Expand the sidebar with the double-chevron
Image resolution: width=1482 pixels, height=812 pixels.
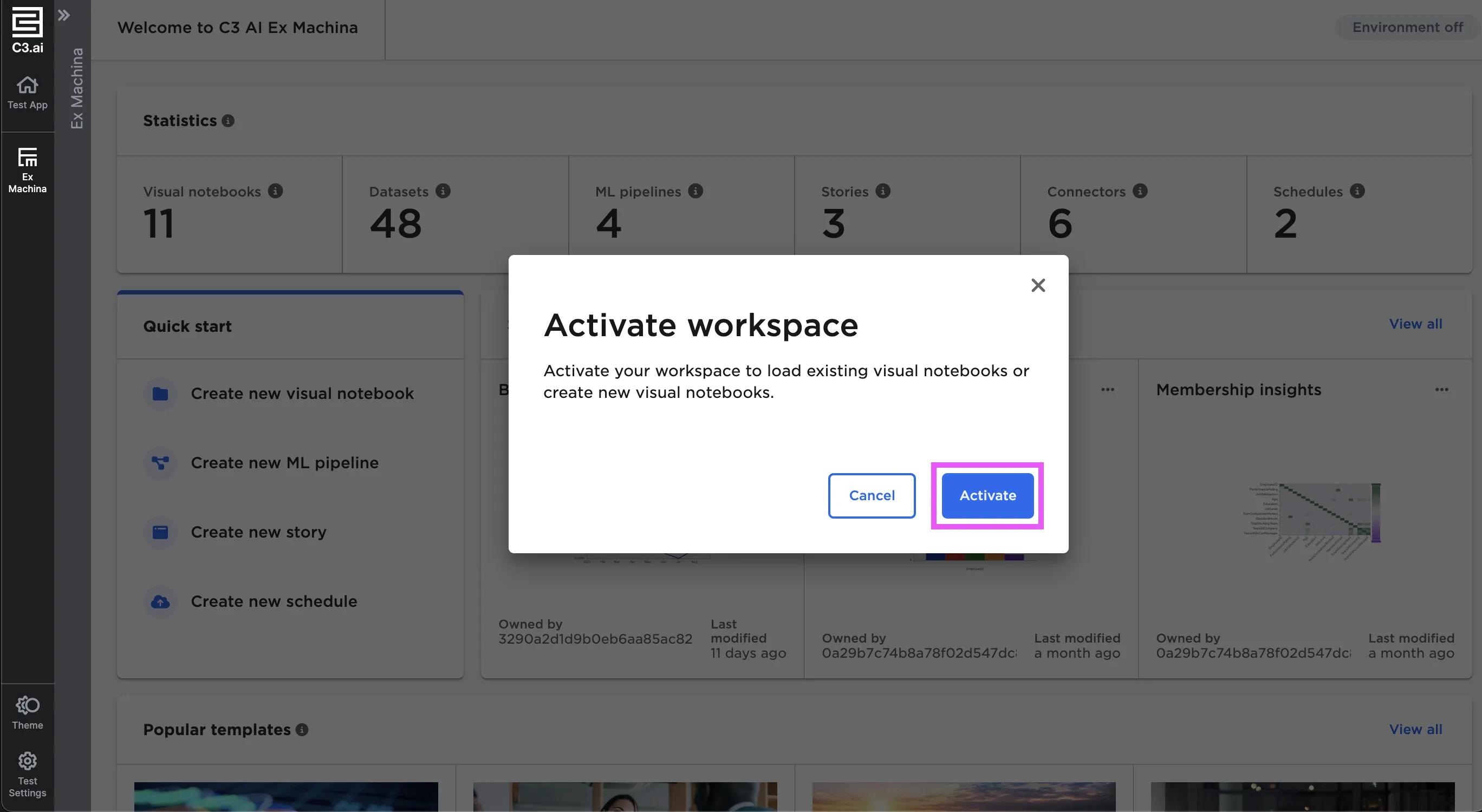(64, 16)
